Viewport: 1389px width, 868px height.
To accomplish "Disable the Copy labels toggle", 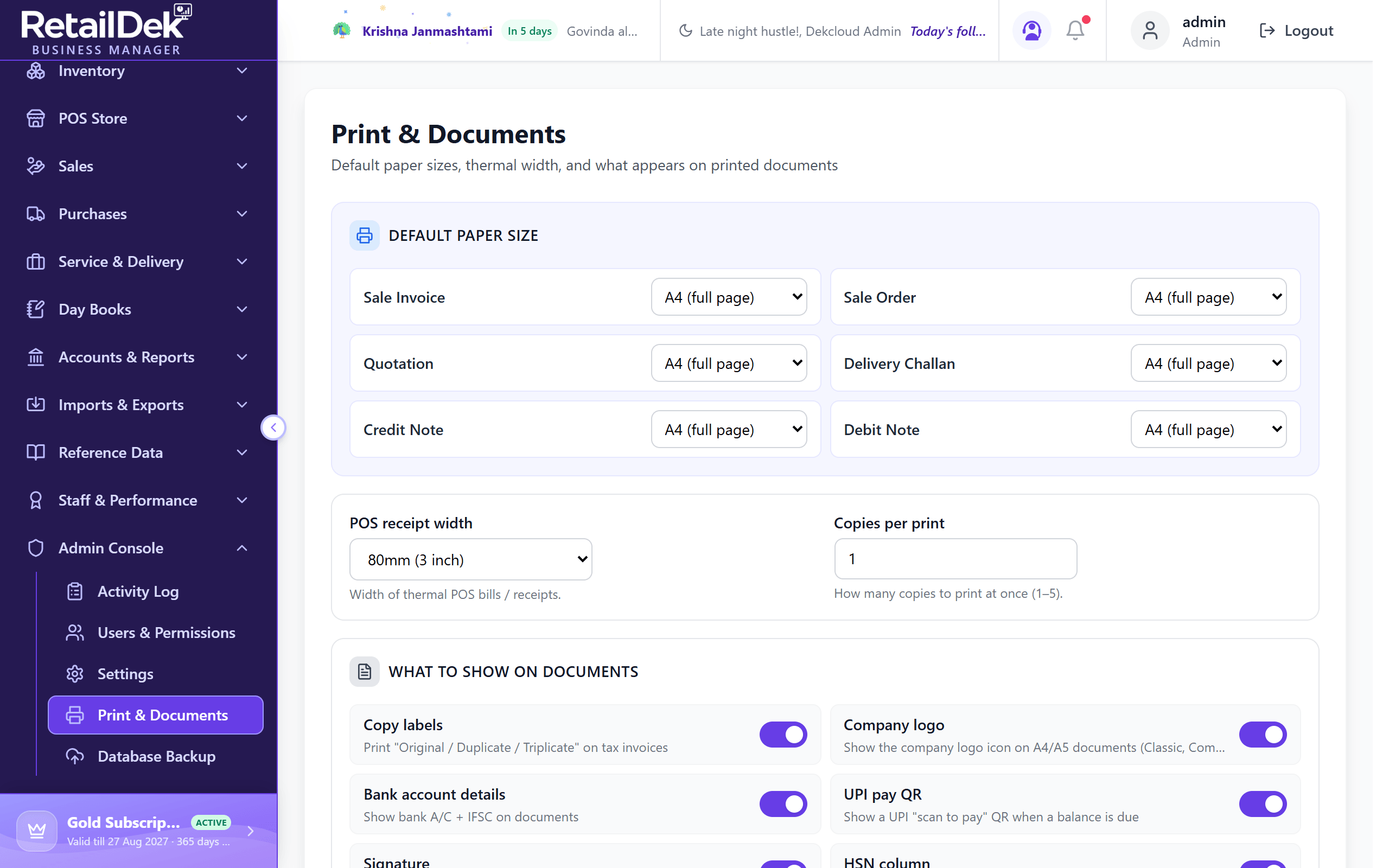I will point(783,734).
